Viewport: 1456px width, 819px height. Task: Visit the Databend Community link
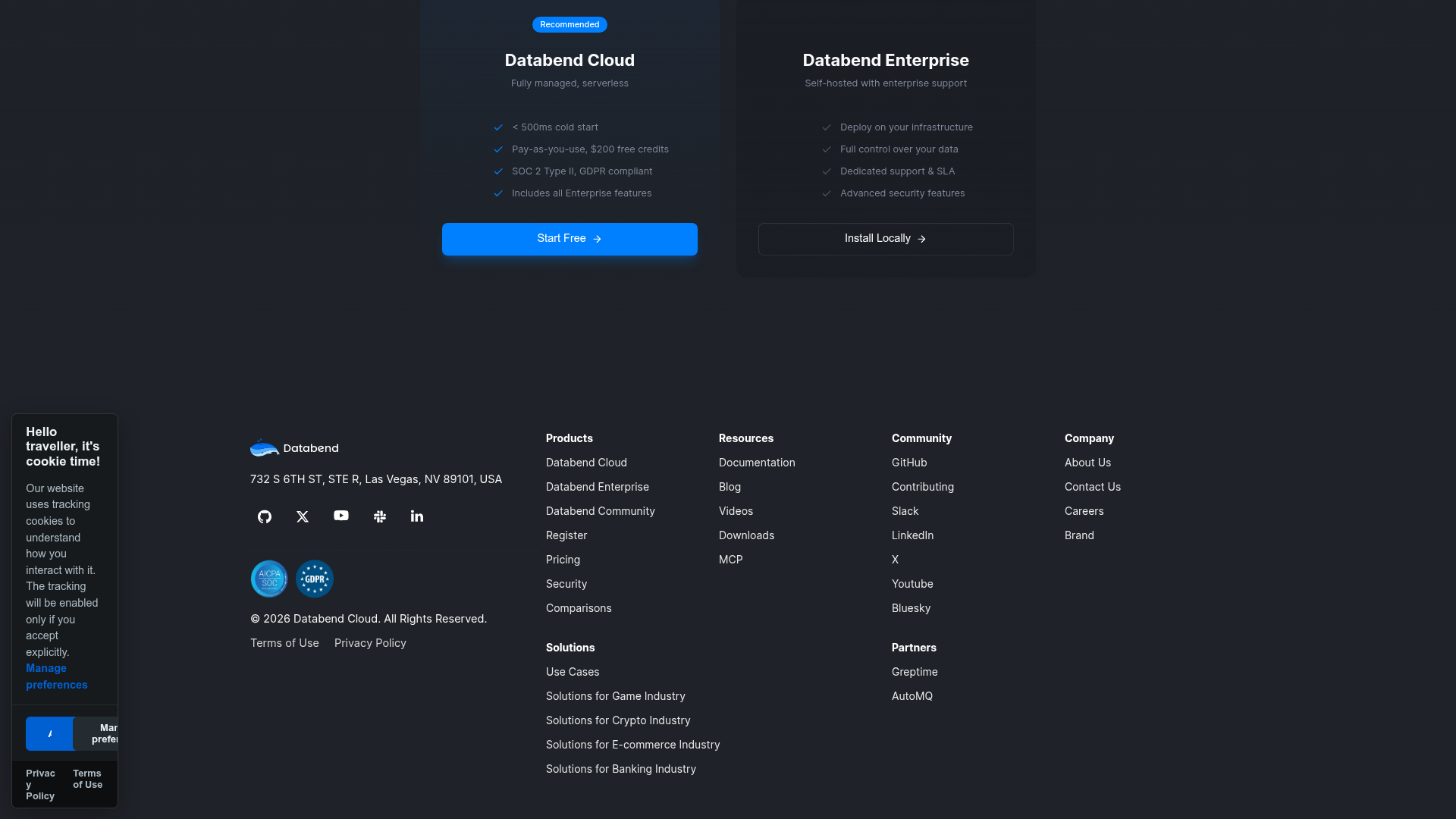coord(601,511)
